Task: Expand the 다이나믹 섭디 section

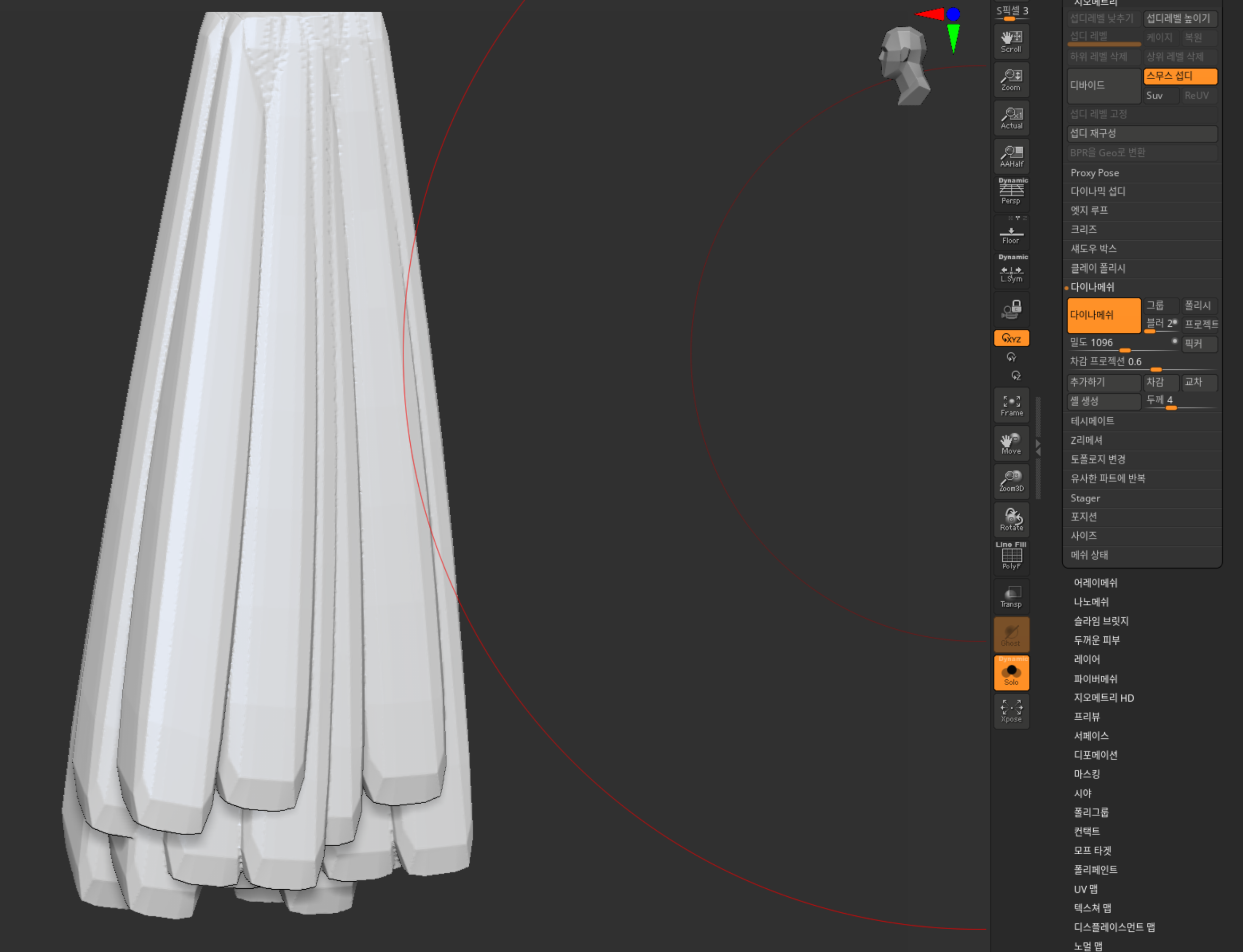Action: [1097, 191]
